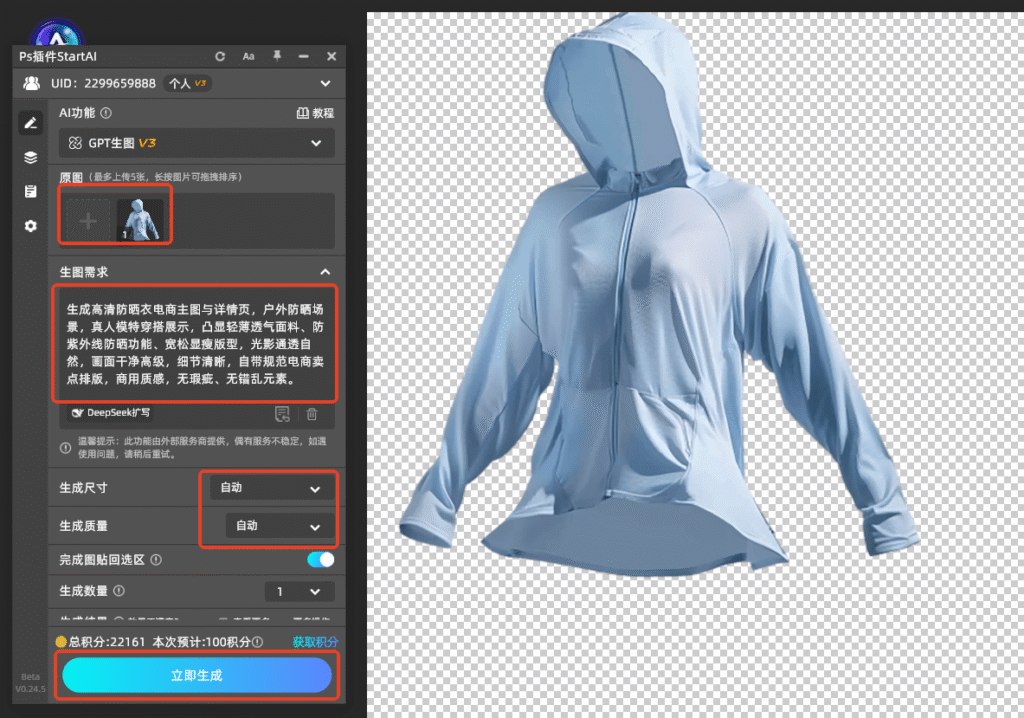Open the layers stack sidebar icon
1024x718 pixels.
click(x=31, y=157)
